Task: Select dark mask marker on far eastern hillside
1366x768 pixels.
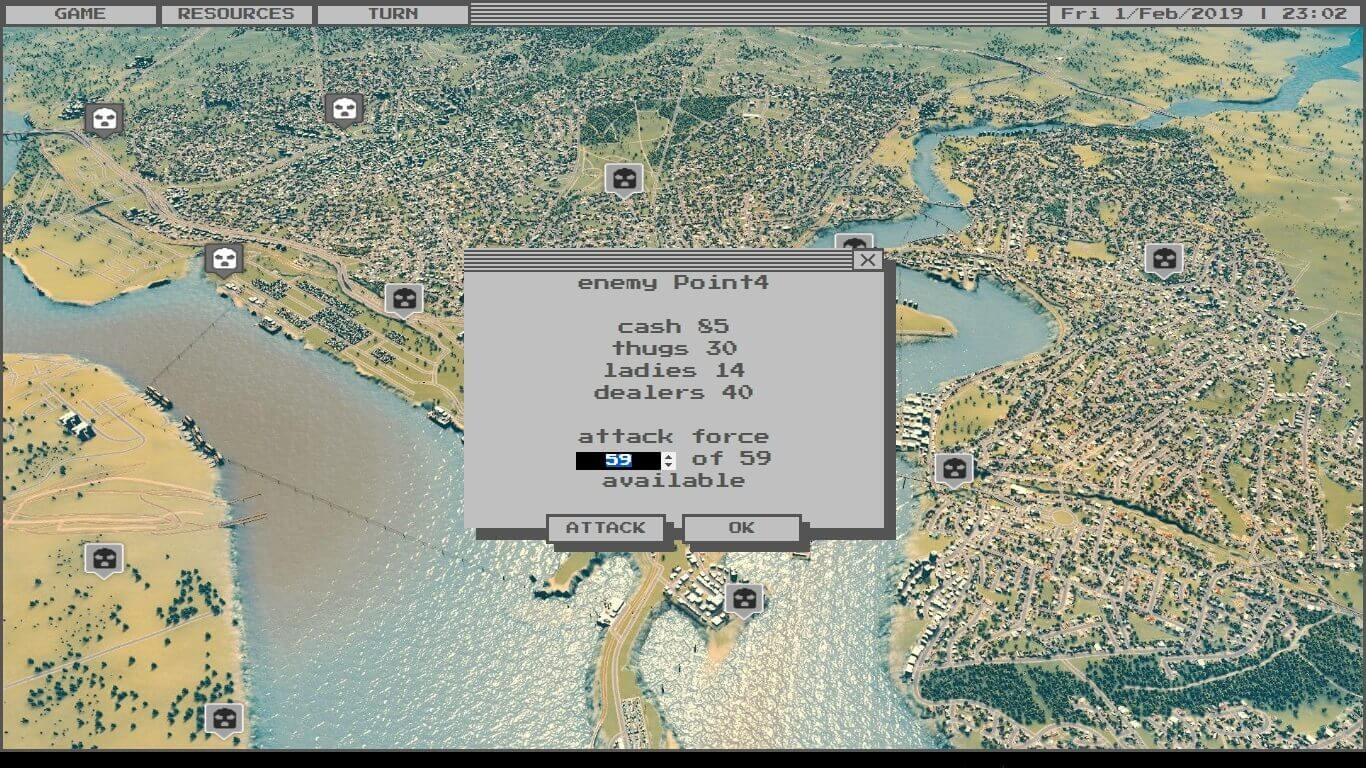Action: (x=1164, y=261)
